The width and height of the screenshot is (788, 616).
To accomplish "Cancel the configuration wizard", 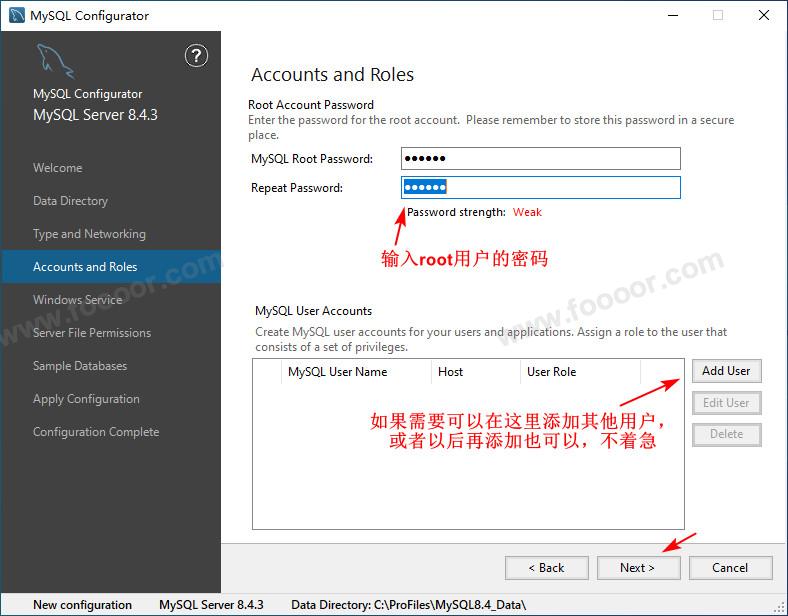I will click(x=730, y=568).
